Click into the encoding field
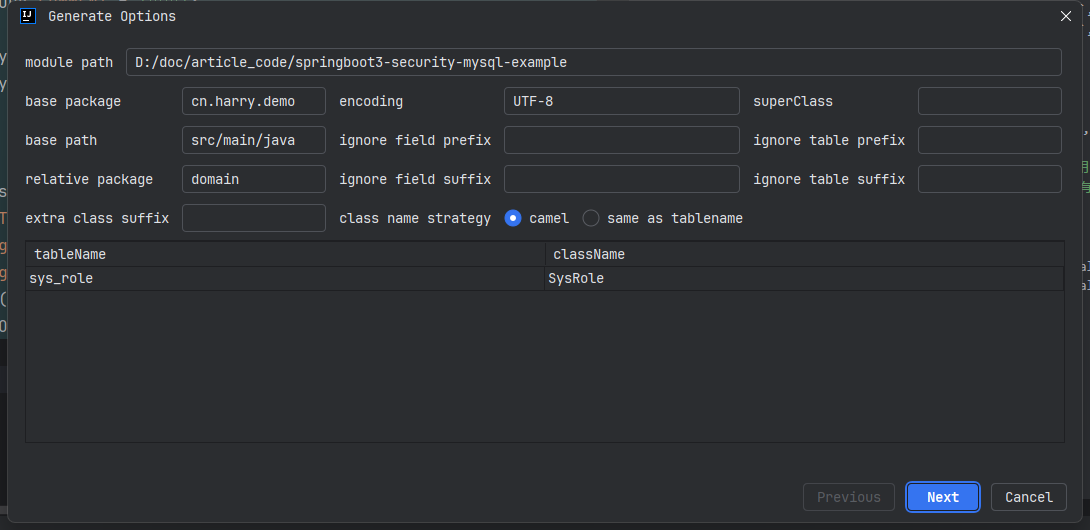Screen dimensions: 1090x530 pos(621,101)
